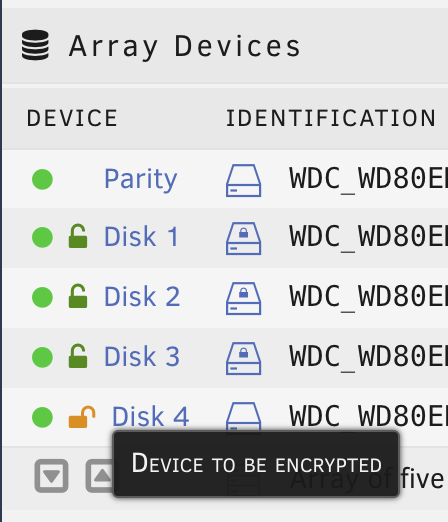Click the Disk 1 encrypted drive icon
Image resolution: width=448 pixels, height=522 pixels.
tap(243, 238)
